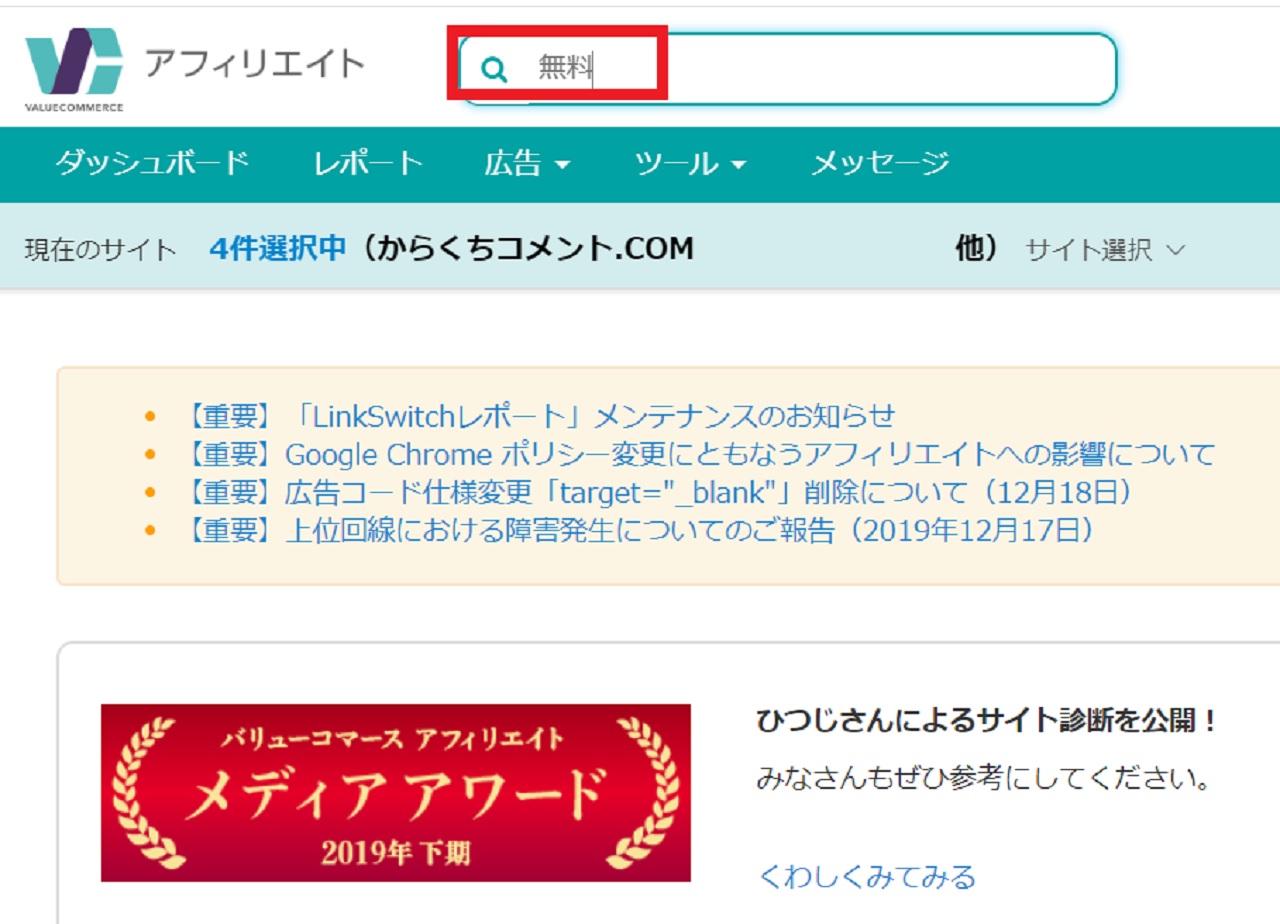Click the 4件選択中 link
This screenshot has width=1280, height=924.
coord(277,249)
